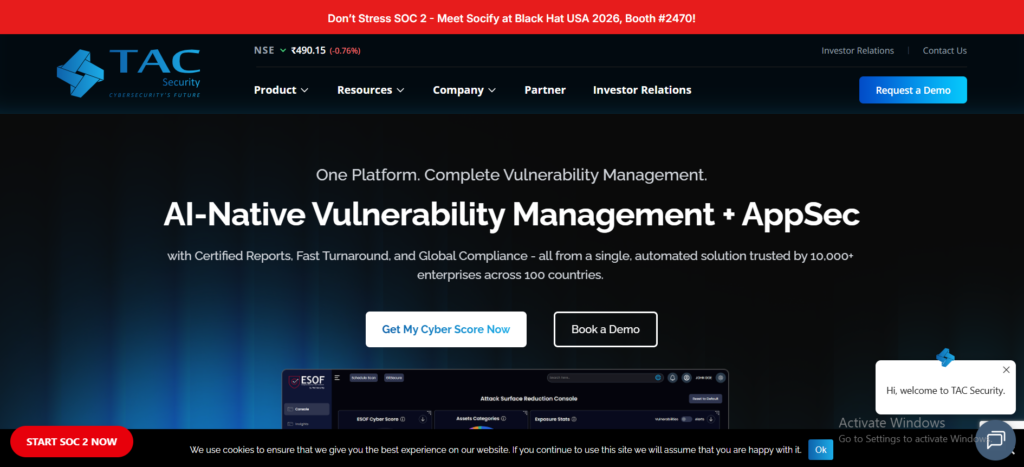
Task: Open Investor Relations in main navigation
Action: [642, 90]
